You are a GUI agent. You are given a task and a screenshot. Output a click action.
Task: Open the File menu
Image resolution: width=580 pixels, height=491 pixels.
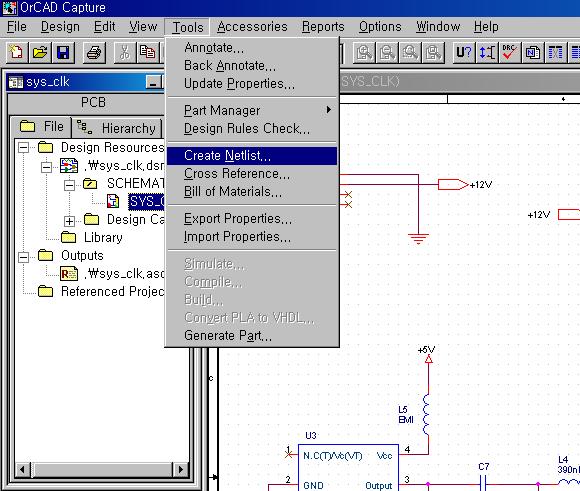tap(17, 27)
